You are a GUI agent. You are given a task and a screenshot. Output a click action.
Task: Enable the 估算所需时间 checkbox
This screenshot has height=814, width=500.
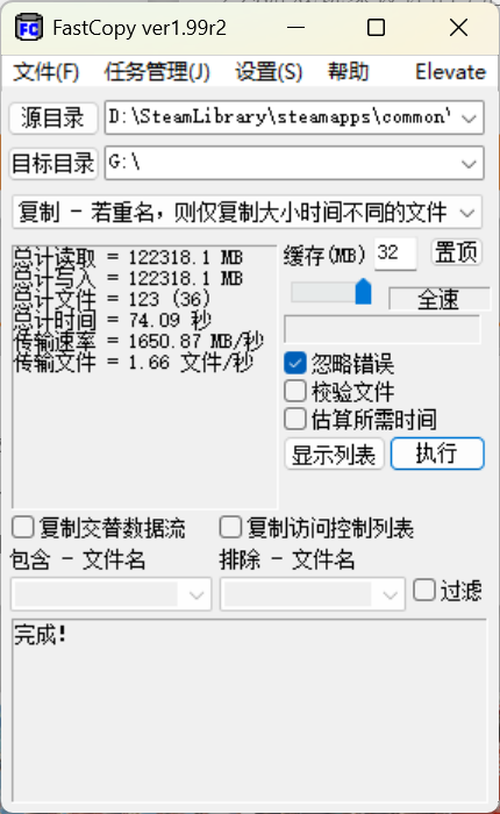(295, 418)
